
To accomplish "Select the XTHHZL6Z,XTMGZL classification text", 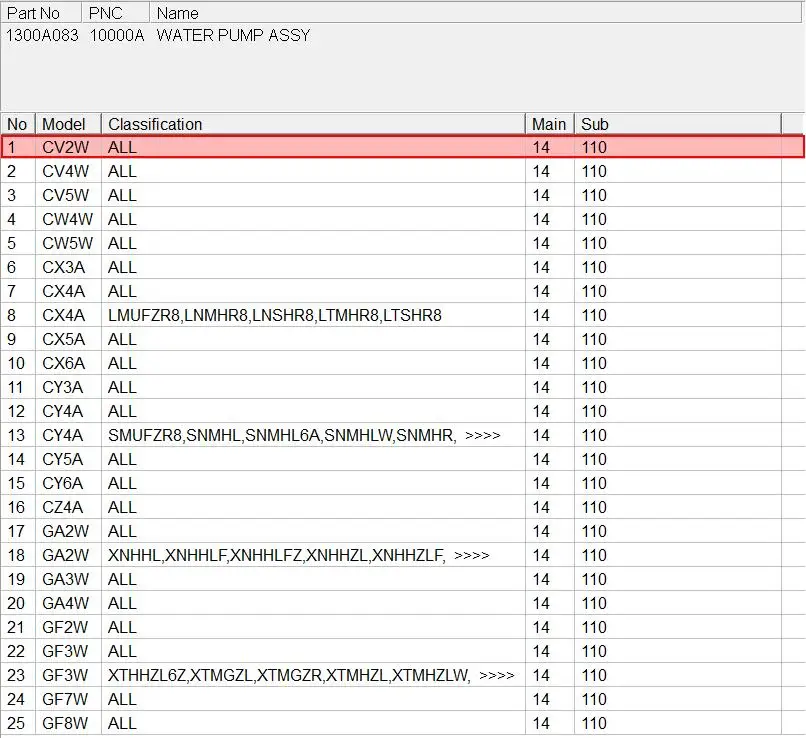I will 289,675.
